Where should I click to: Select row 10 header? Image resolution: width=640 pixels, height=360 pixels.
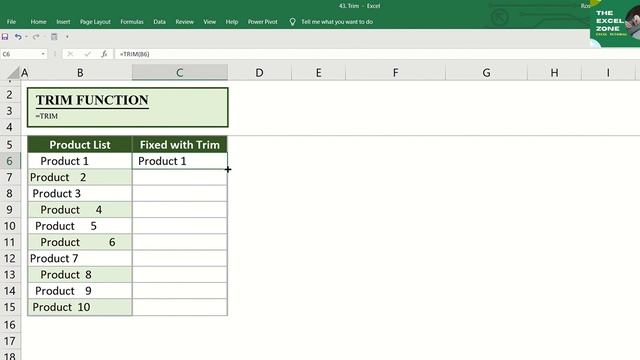[10, 226]
